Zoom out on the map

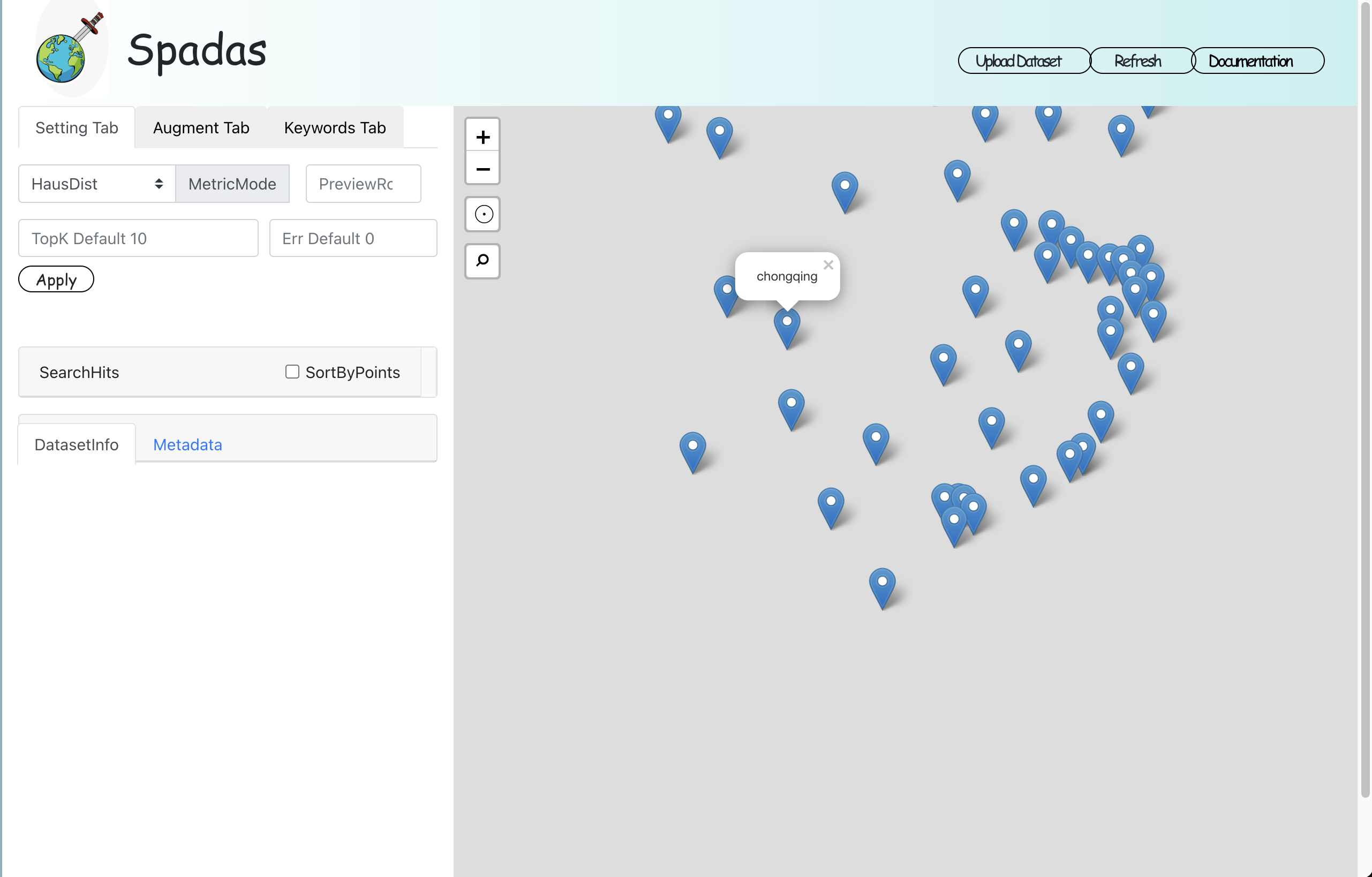[x=483, y=169]
